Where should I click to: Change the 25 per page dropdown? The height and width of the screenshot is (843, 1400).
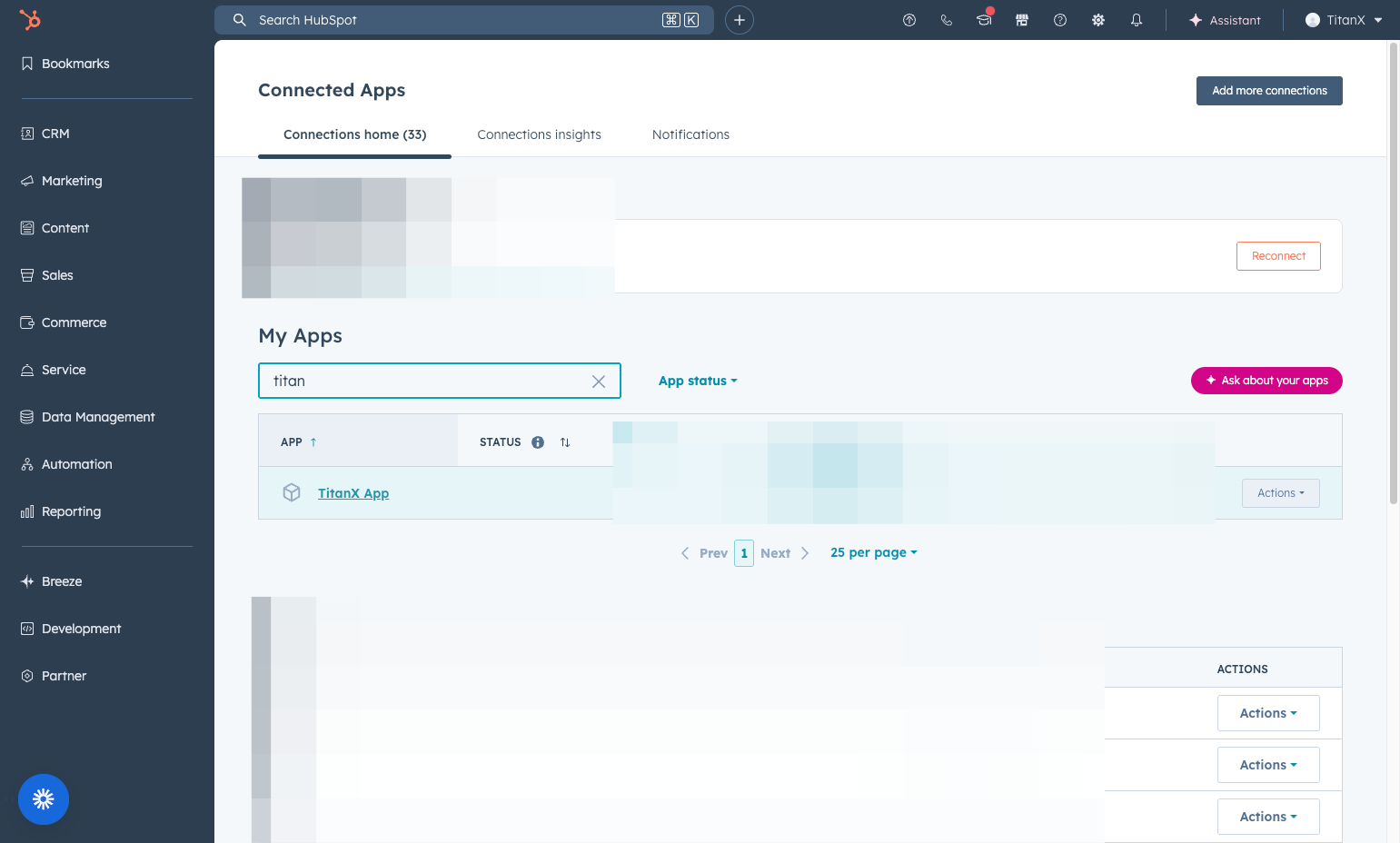(874, 552)
